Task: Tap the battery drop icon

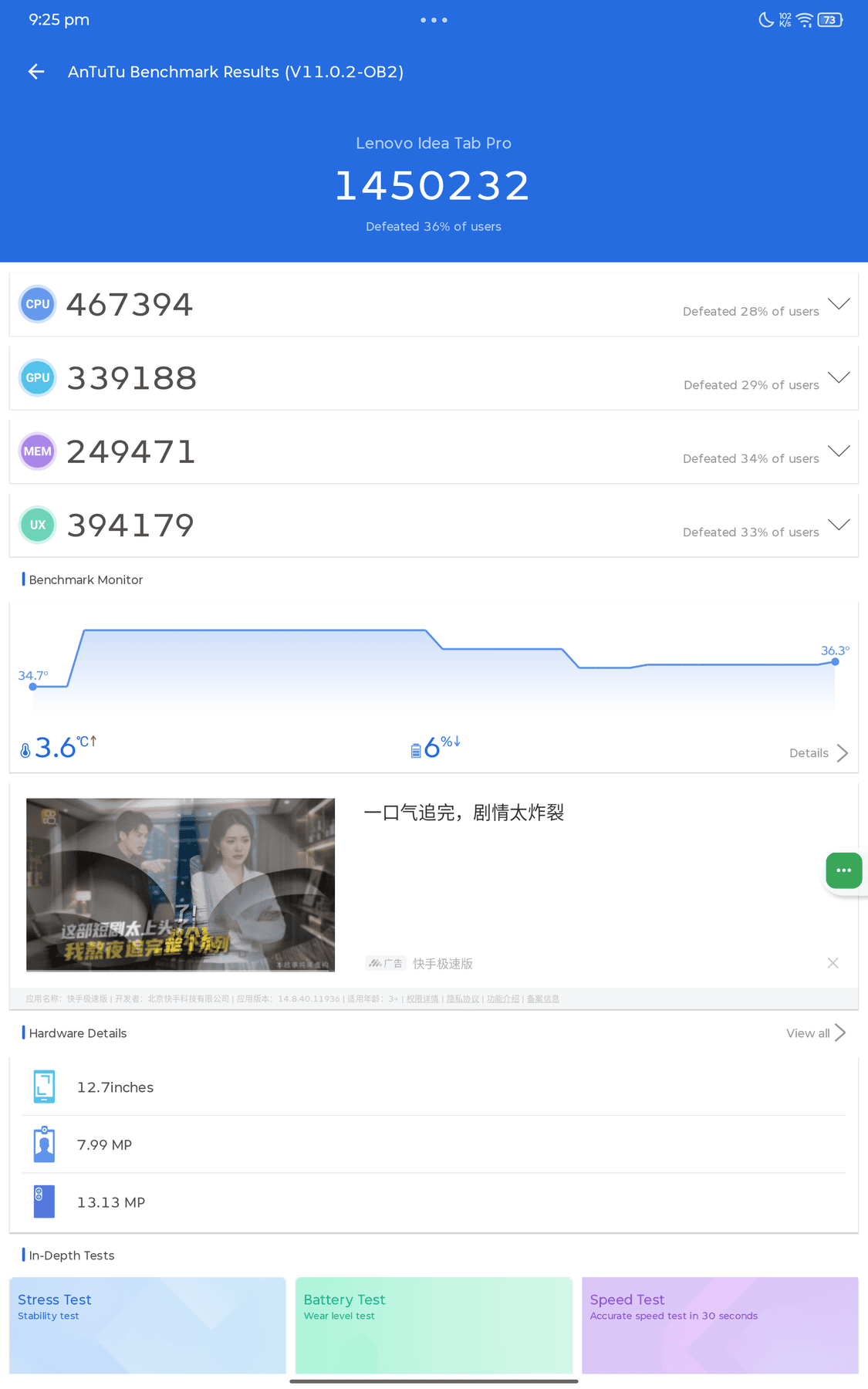Action: [x=416, y=750]
